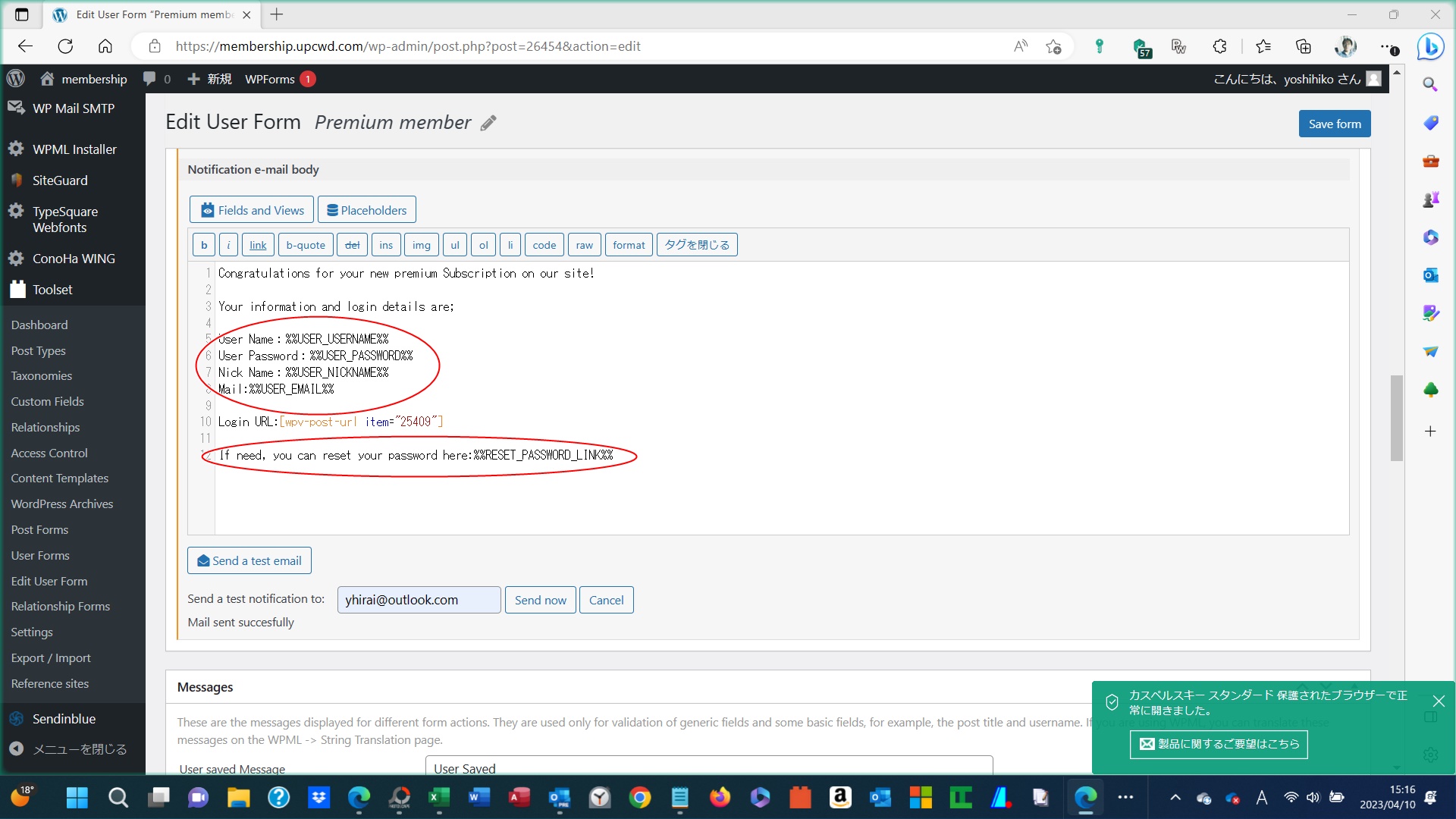Open the Content Templates menu item
The image size is (1456, 819).
tap(59, 478)
